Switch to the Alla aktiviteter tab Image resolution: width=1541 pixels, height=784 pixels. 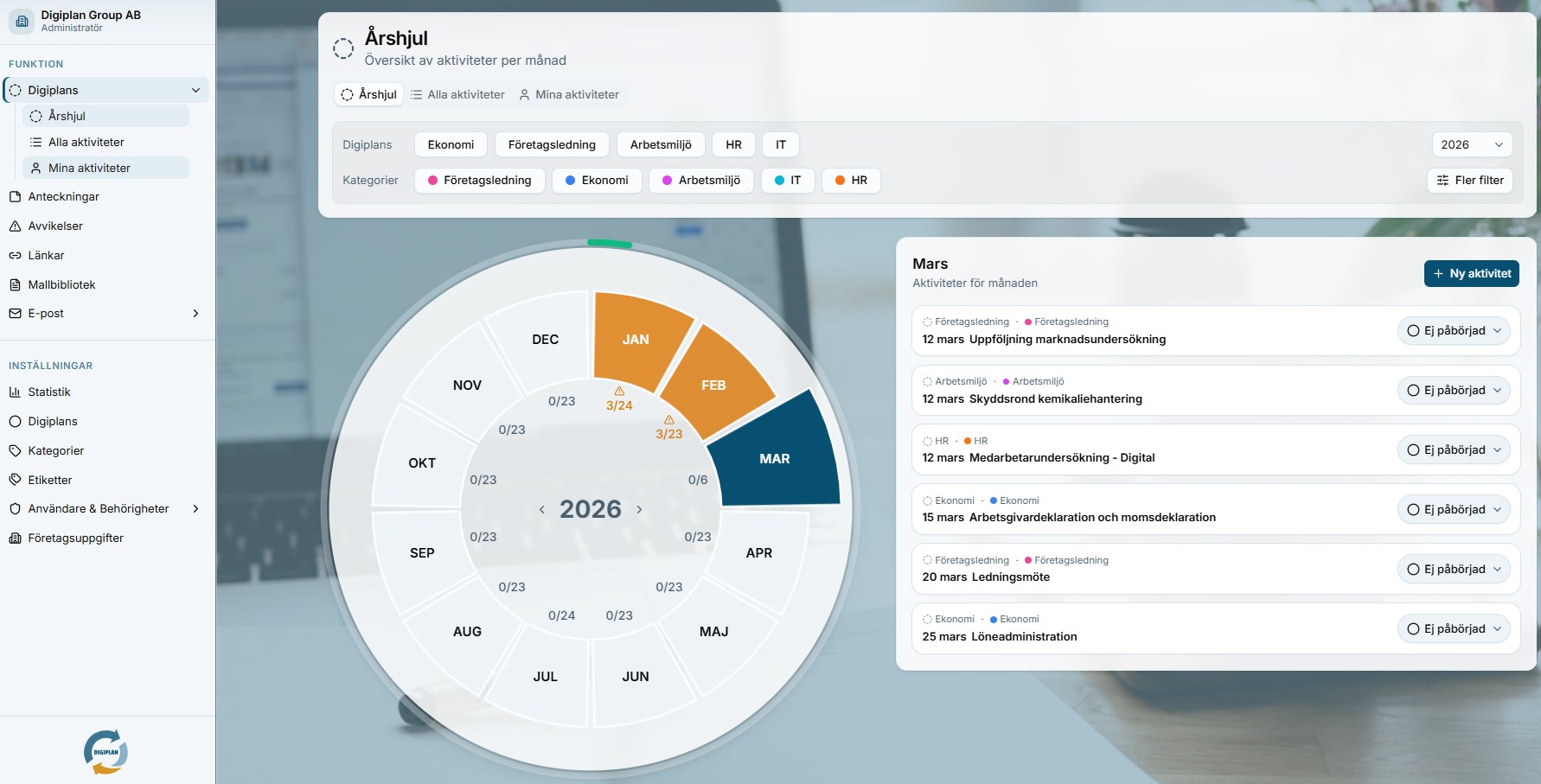pyautogui.click(x=457, y=95)
